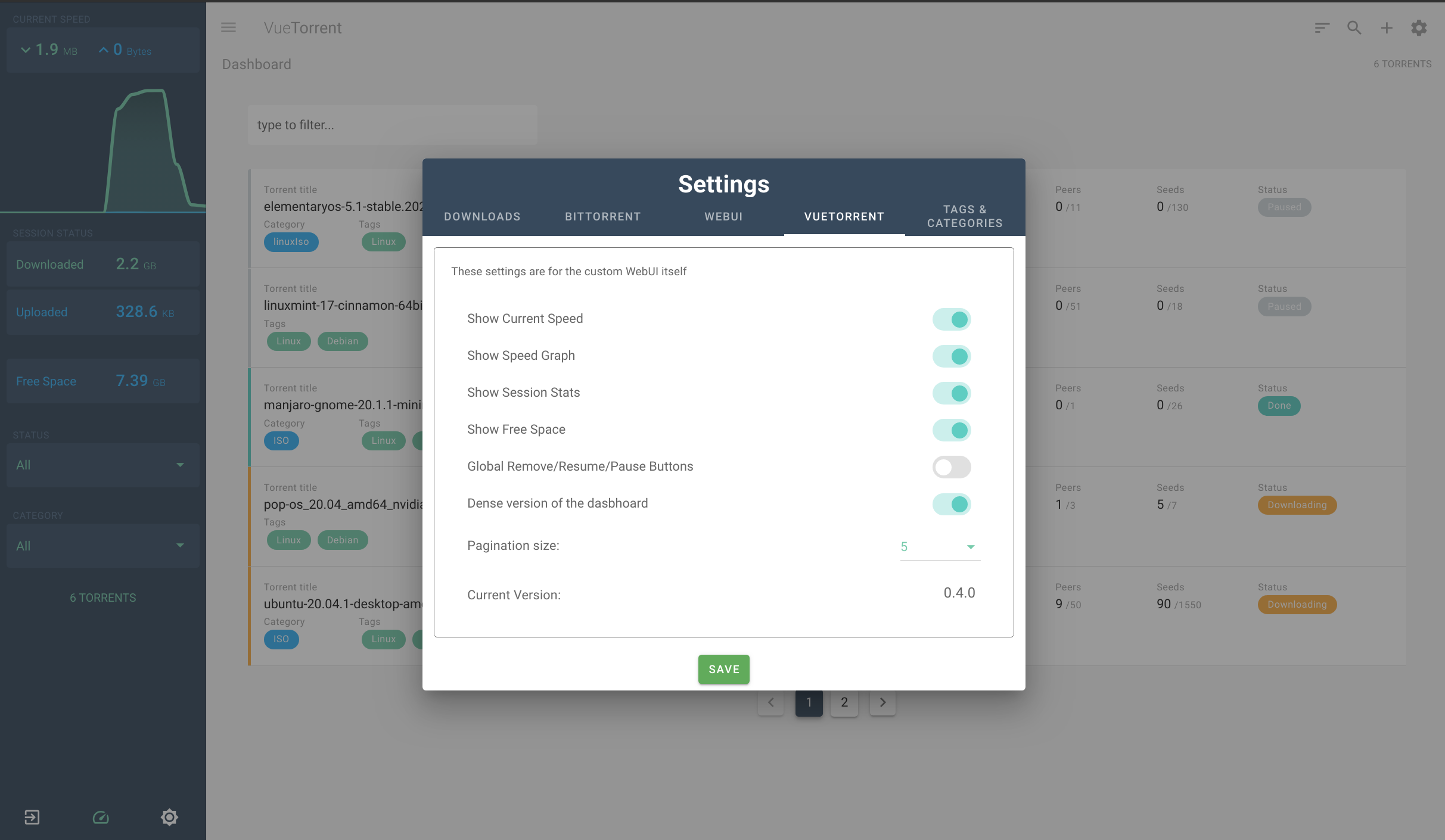The width and height of the screenshot is (1445, 840).
Task: Switch to the Downloads tab
Action: (x=482, y=216)
